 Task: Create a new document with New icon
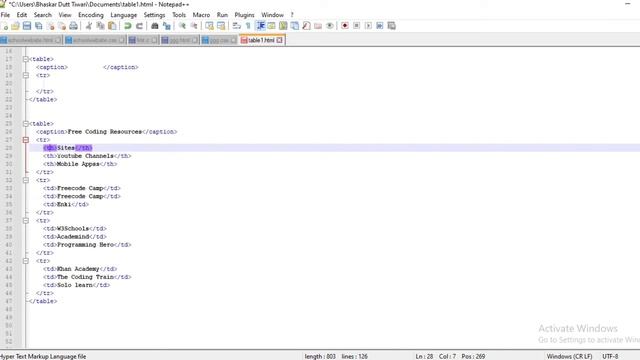(5, 26)
